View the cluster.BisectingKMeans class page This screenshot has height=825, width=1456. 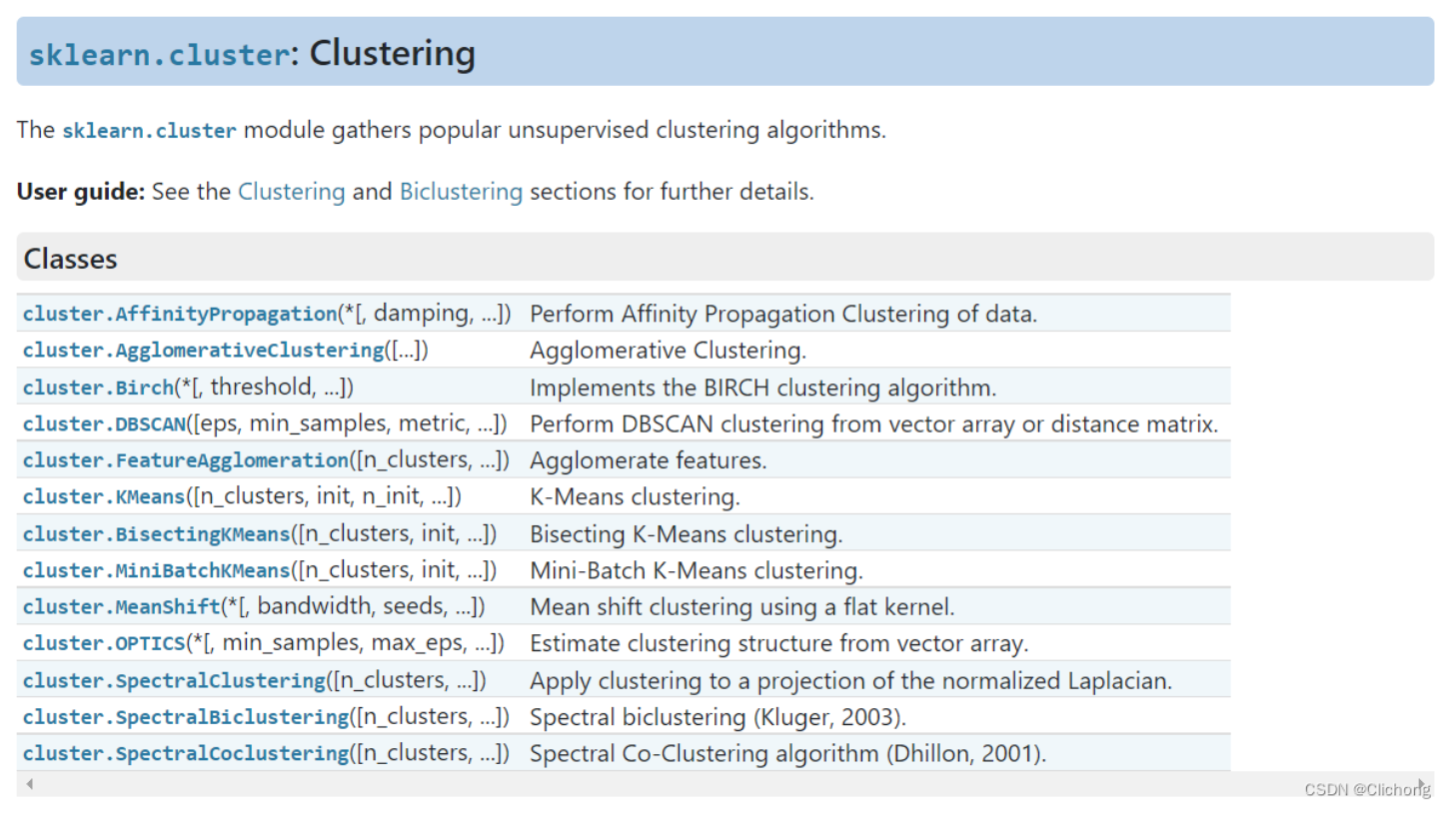156,534
